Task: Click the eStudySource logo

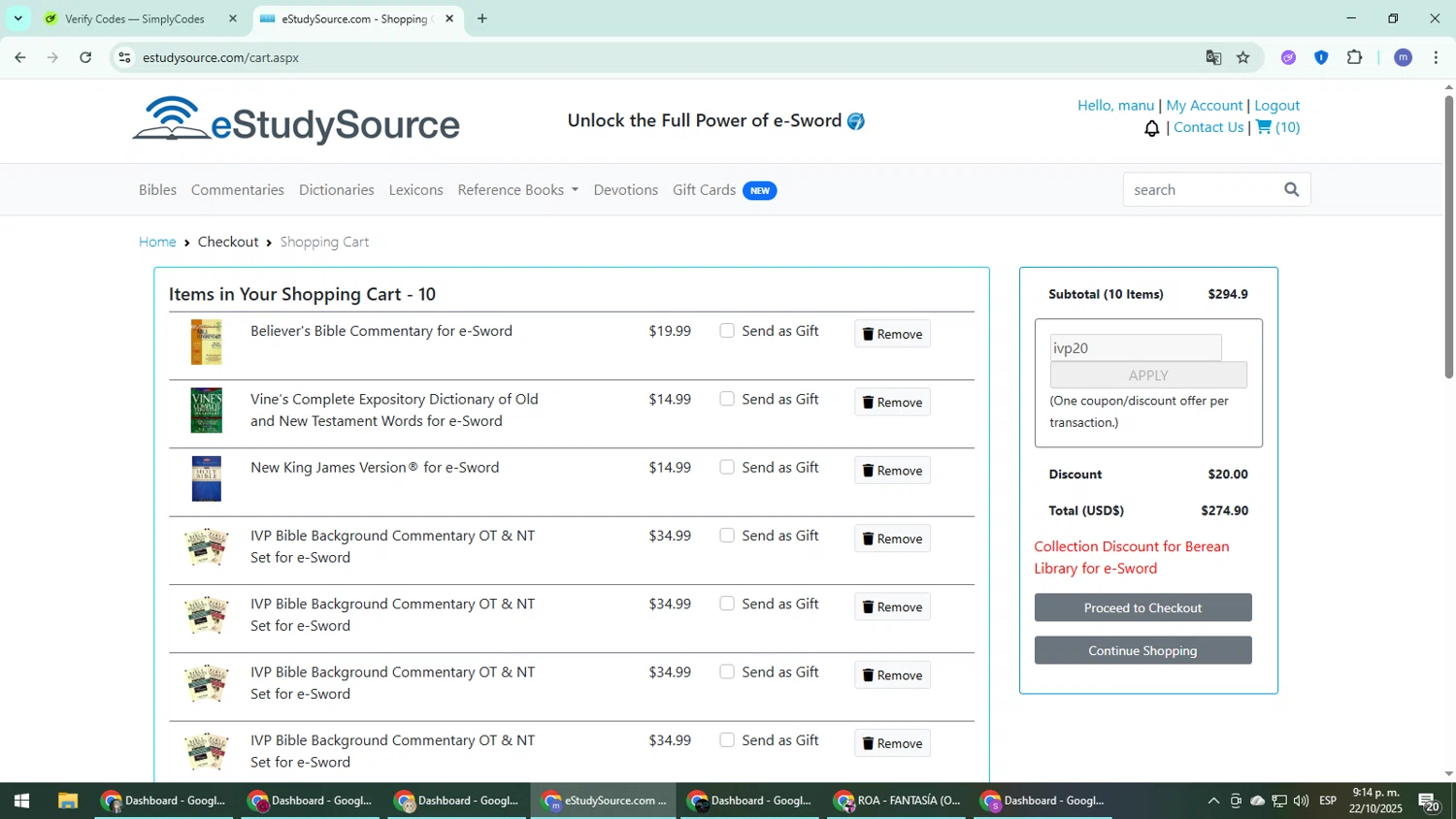Action: coord(296,120)
